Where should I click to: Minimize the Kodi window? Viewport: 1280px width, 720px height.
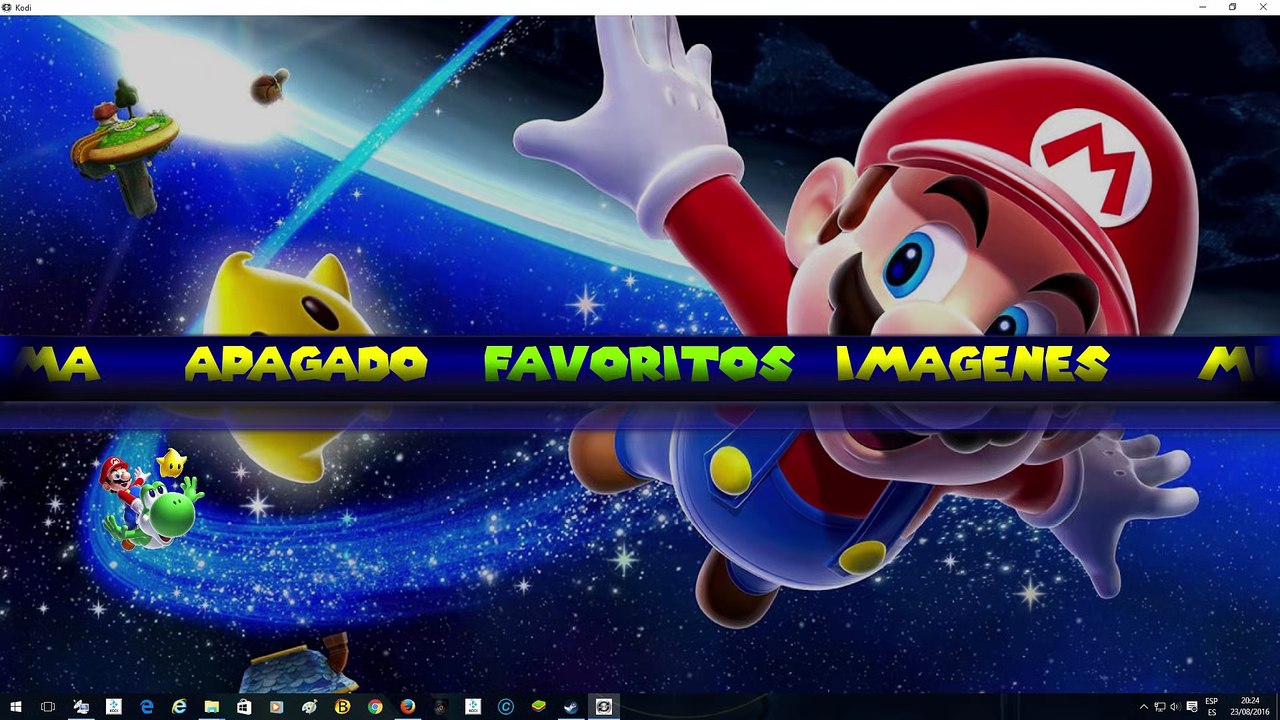click(x=1202, y=7)
